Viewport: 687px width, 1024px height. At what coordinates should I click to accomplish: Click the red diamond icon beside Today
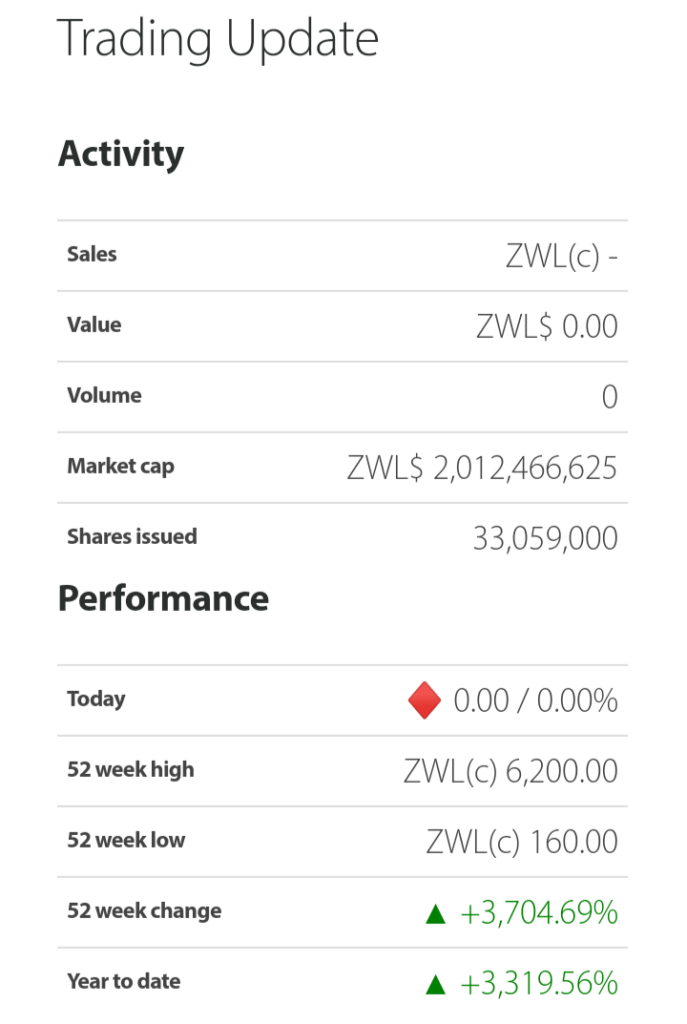(x=424, y=700)
